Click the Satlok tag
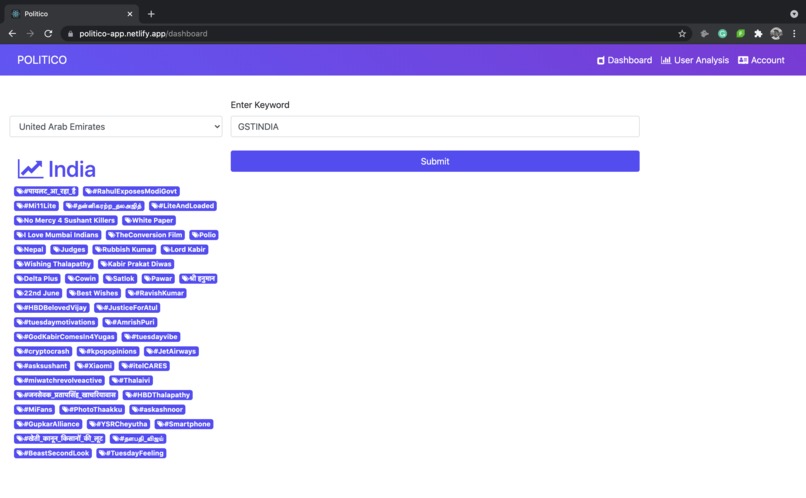 pyautogui.click(x=120, y=279)
